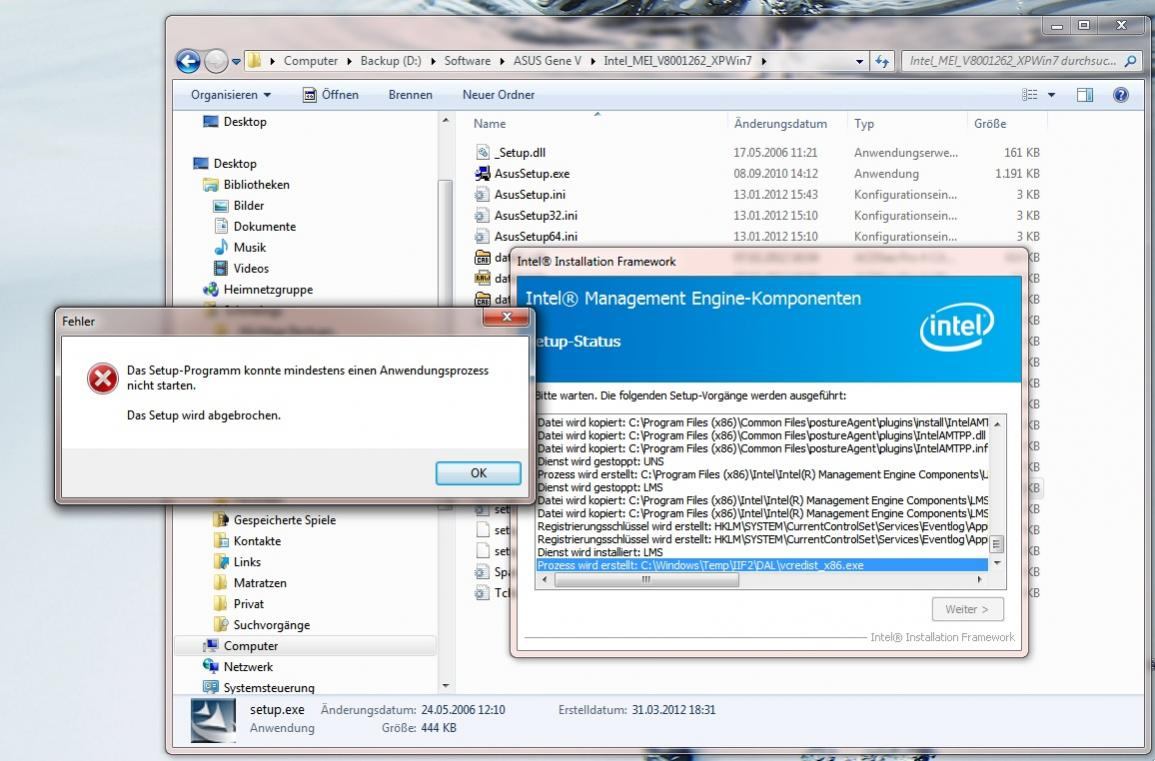Viewport: 1155px width, 761px height.
Task: Click OK in the Fehler dialog
Action: pyautogui.click(x=478, y=473)
